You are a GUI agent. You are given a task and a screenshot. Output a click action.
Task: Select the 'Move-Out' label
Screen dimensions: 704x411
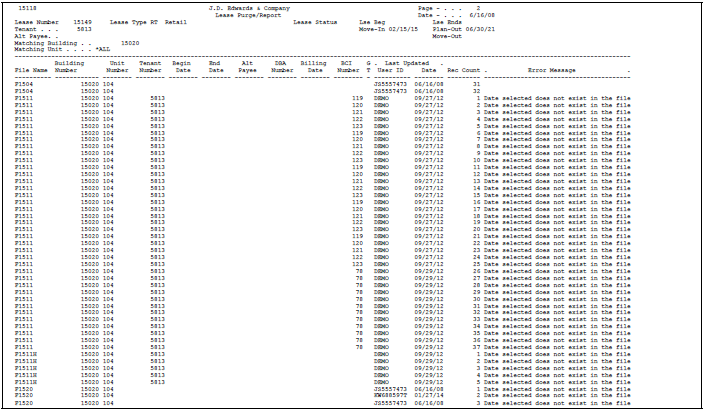pos(447,36)
